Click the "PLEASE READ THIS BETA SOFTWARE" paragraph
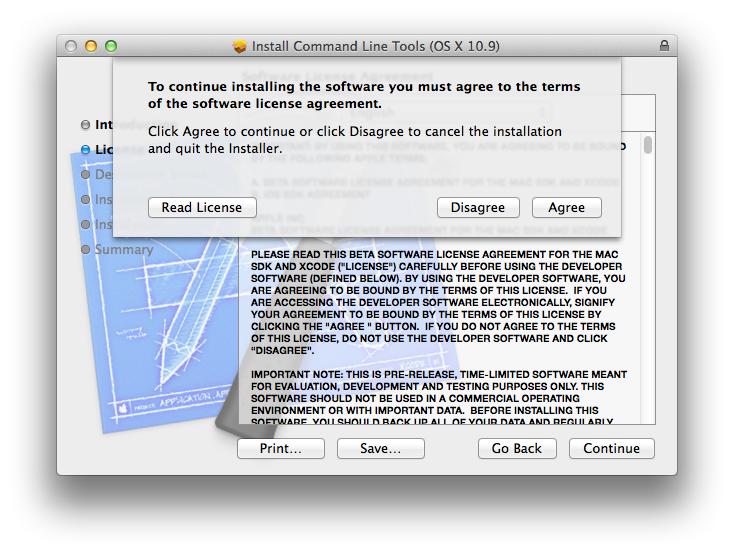Viewport: 734px width, 554px height. coord(438,303)
